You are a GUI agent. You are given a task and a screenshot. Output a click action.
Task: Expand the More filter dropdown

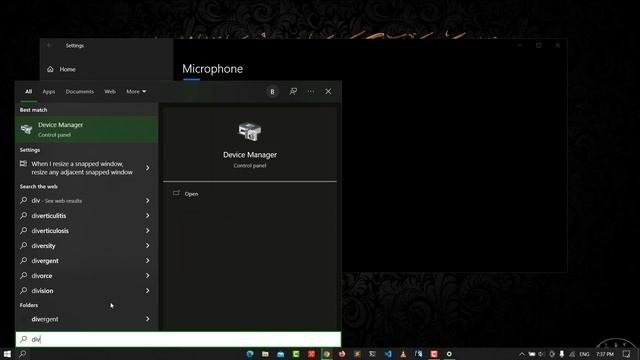tap(136, 91)
